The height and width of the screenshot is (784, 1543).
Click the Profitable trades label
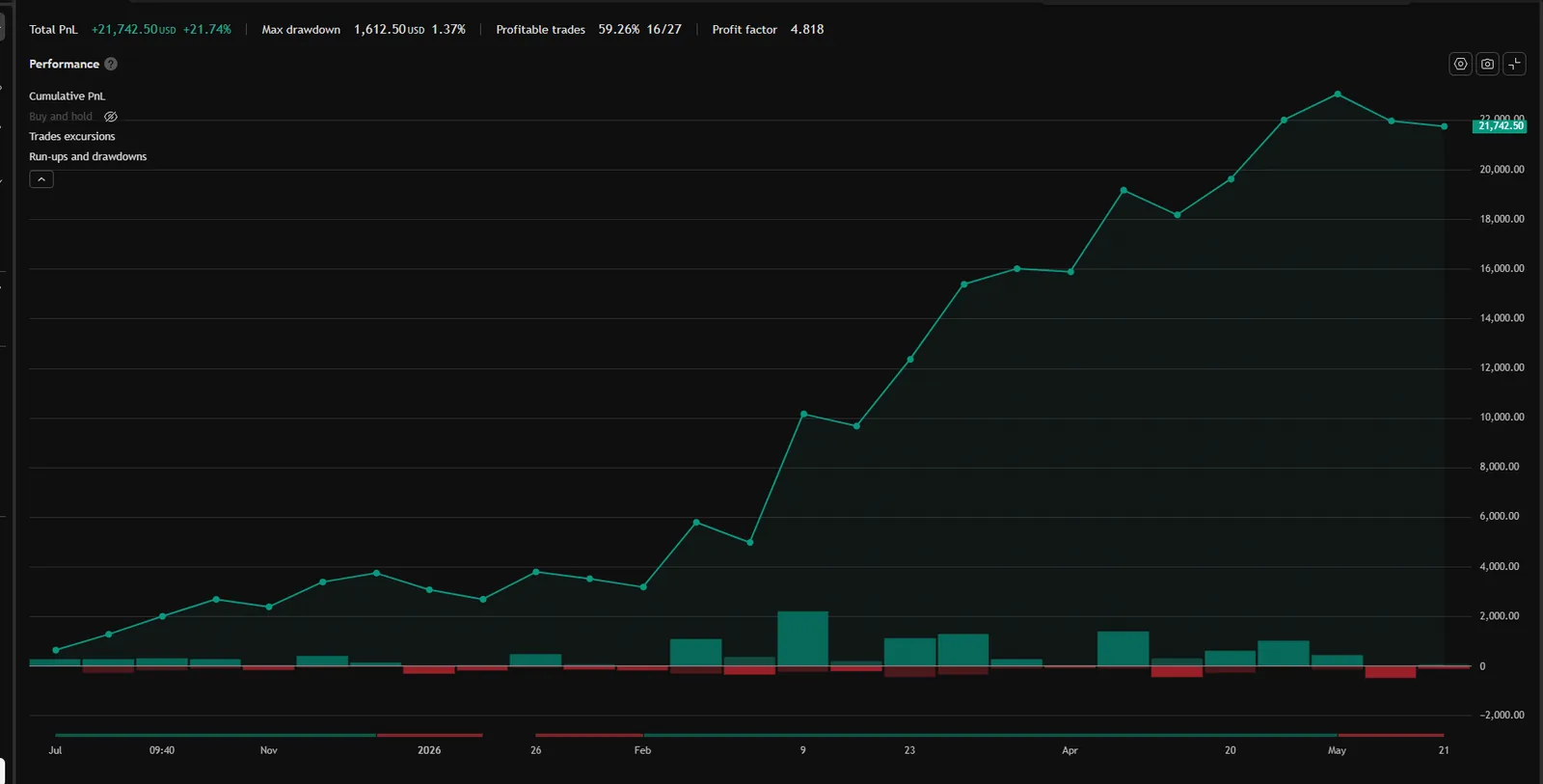coord(541,30)
